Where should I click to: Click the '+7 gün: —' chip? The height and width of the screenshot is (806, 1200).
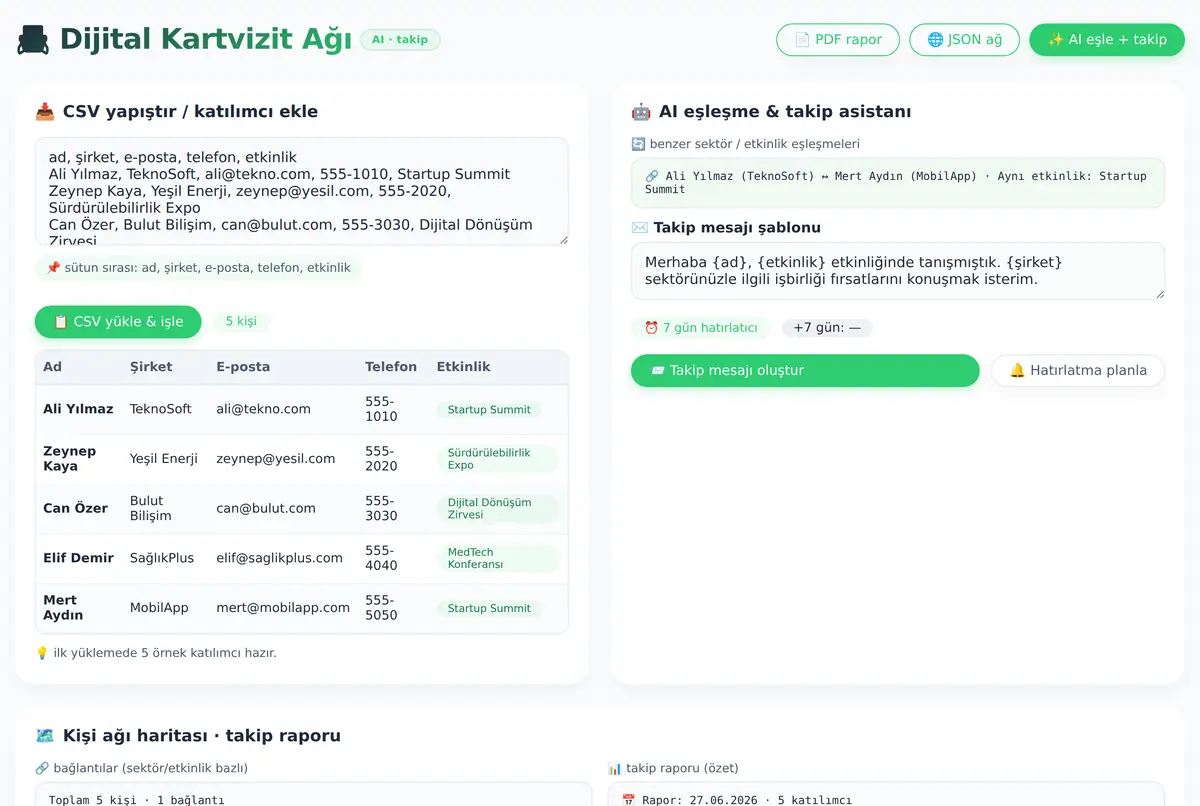click(827, 328)
